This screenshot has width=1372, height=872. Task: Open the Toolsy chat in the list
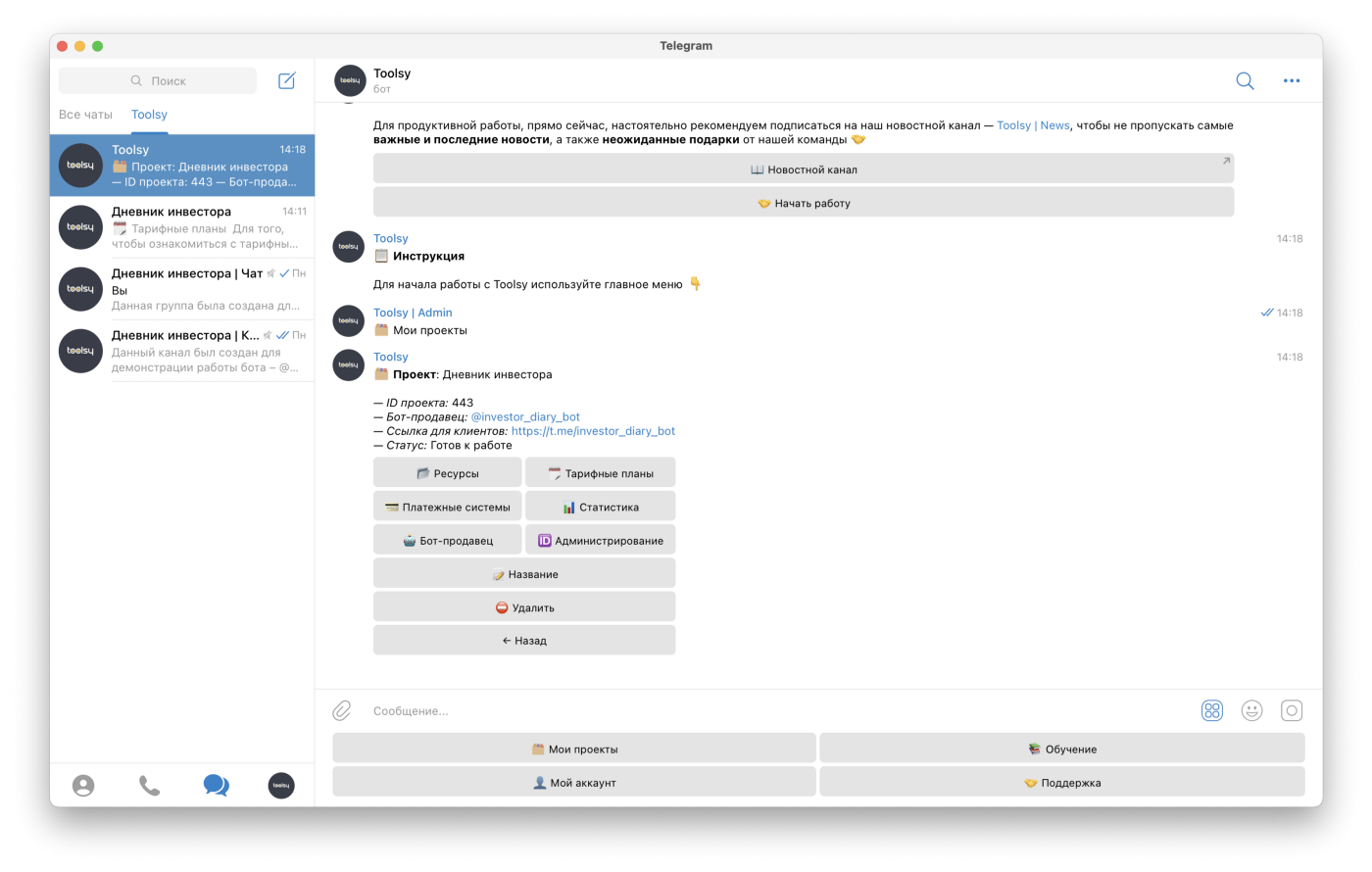tap(182, 166)
